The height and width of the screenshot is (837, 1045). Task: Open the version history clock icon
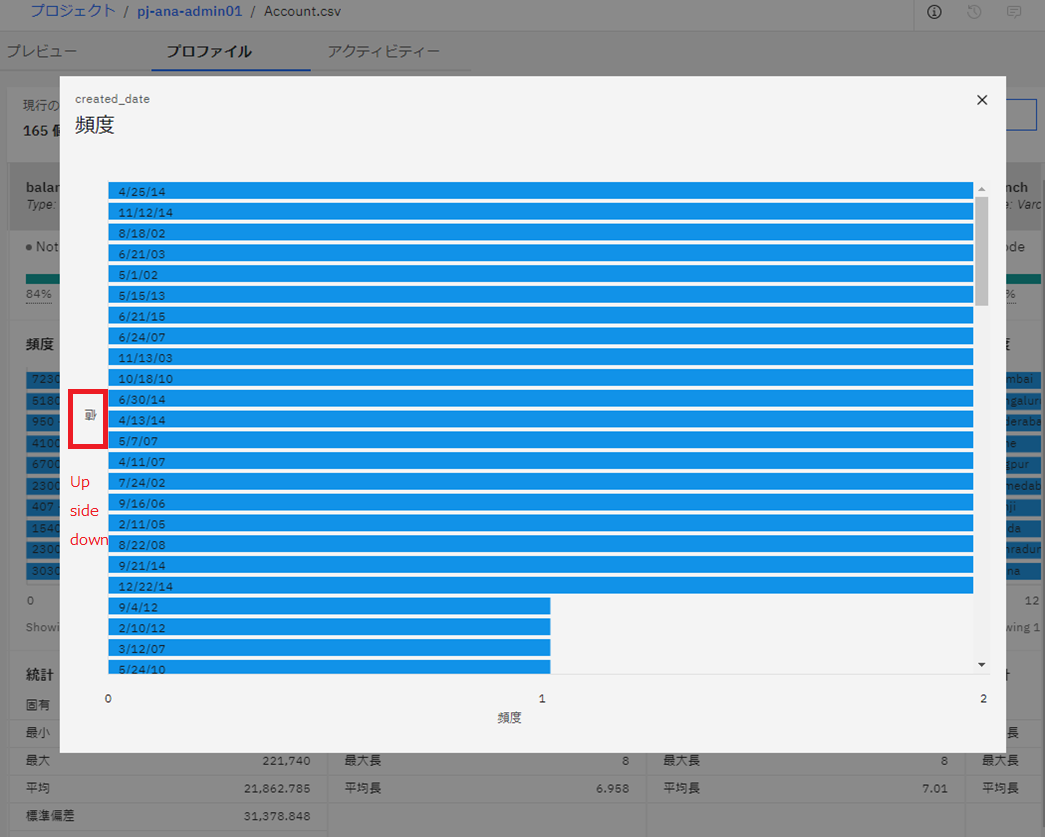tap(974, 12)
